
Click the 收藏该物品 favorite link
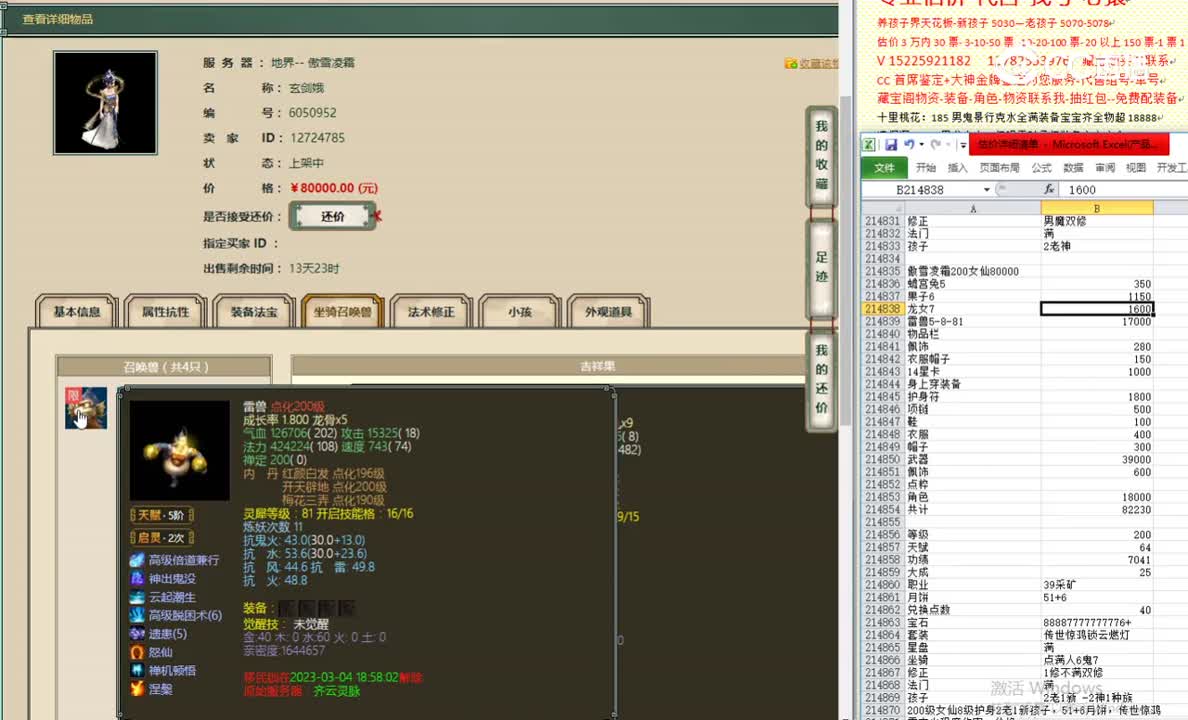click(811, 64)
